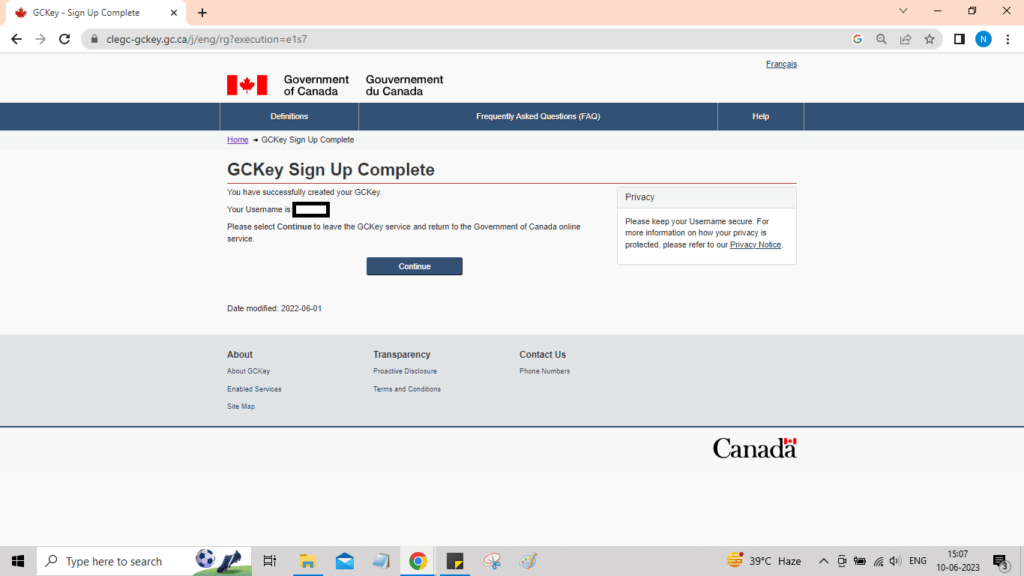Click the share page icon in address bar
The width and height of the screenshot is (1024, 576).
coord(905,39)
